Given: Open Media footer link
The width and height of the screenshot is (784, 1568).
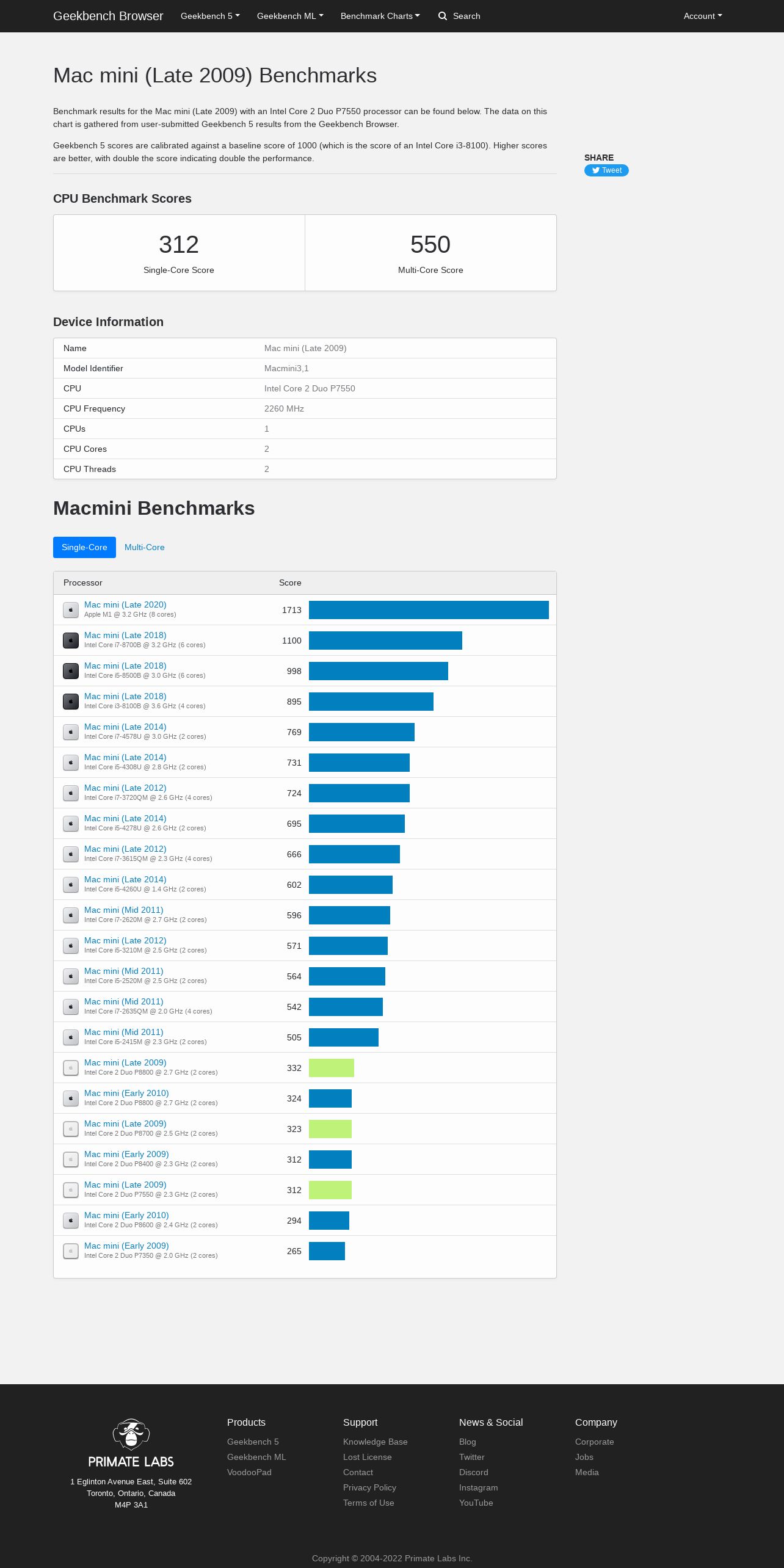Looking at the screenshot, I should coord(587,1472).
